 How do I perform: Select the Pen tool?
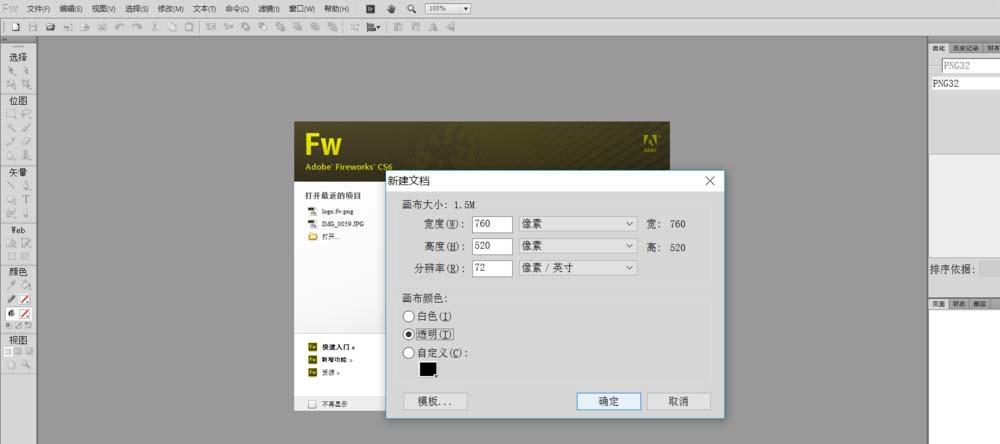[26, 186]
